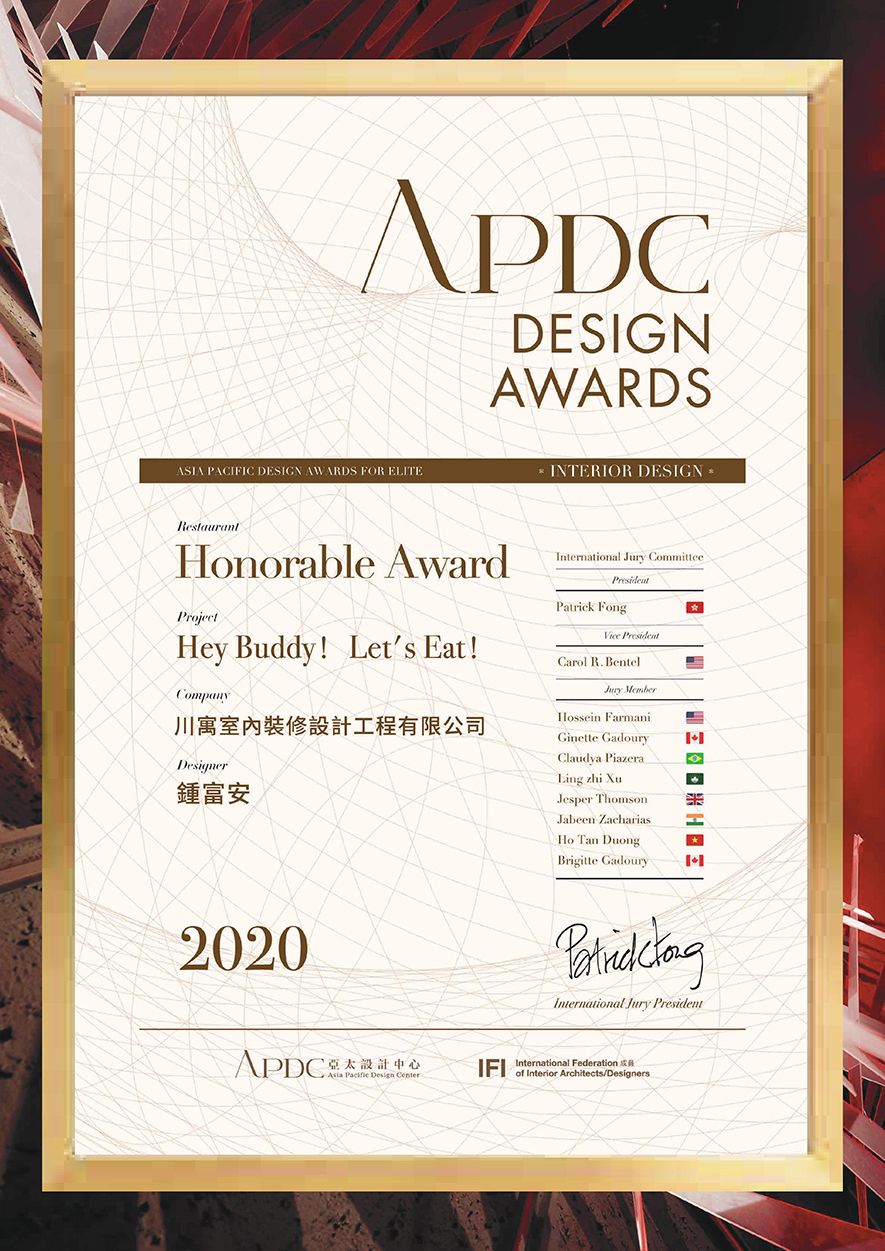Click the US flag beside Hossein Farmani
The height and width of the screenshot is (1251, 885).
[695, 717]
